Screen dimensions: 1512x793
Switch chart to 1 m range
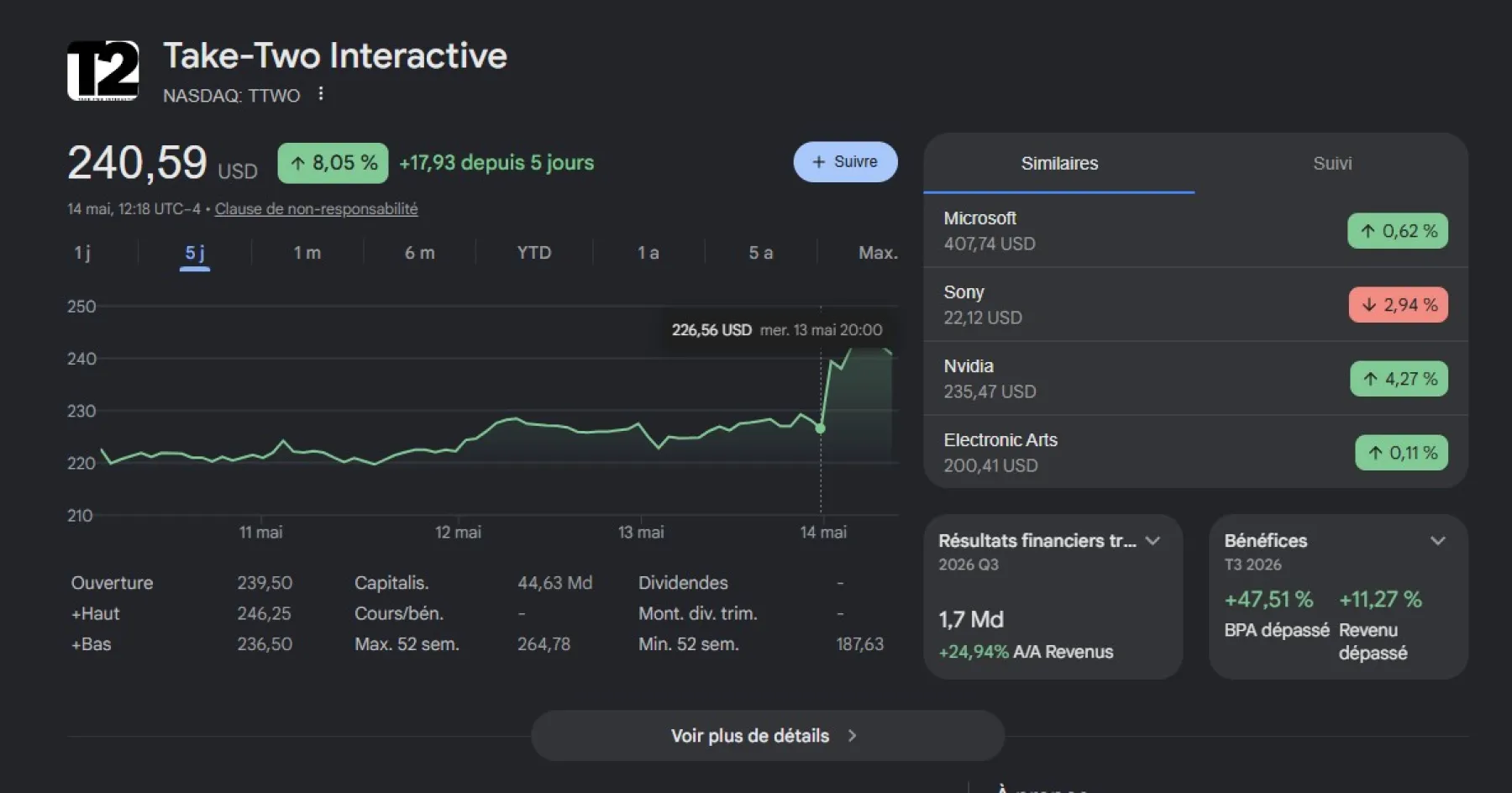coord(307,253)
